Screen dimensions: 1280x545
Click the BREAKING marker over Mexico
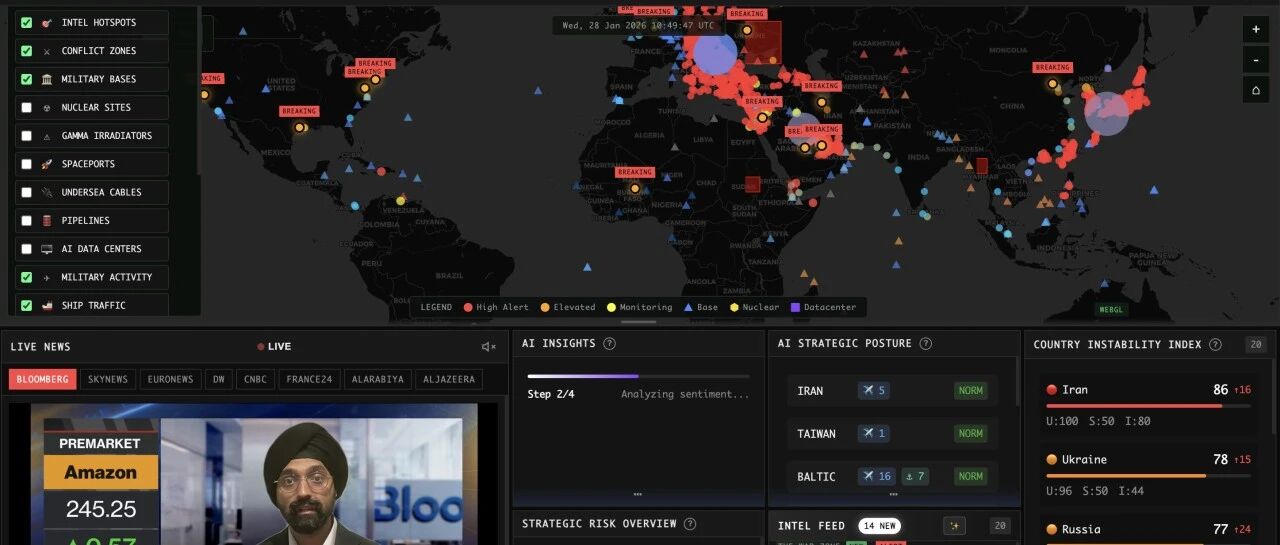tap(299, 112)
